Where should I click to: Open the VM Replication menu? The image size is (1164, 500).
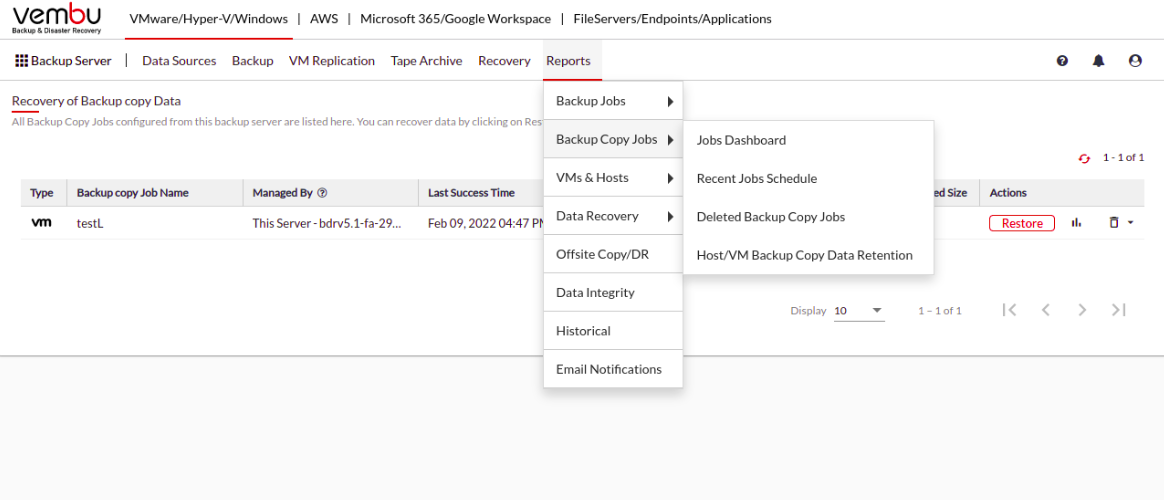click(332, 61)
